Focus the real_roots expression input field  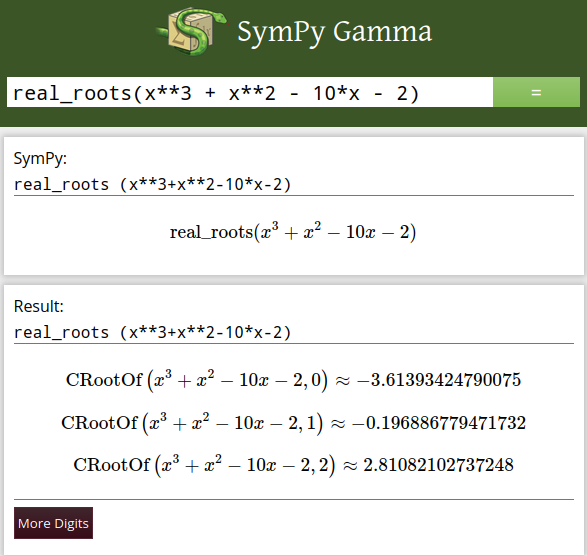point(250,92)
